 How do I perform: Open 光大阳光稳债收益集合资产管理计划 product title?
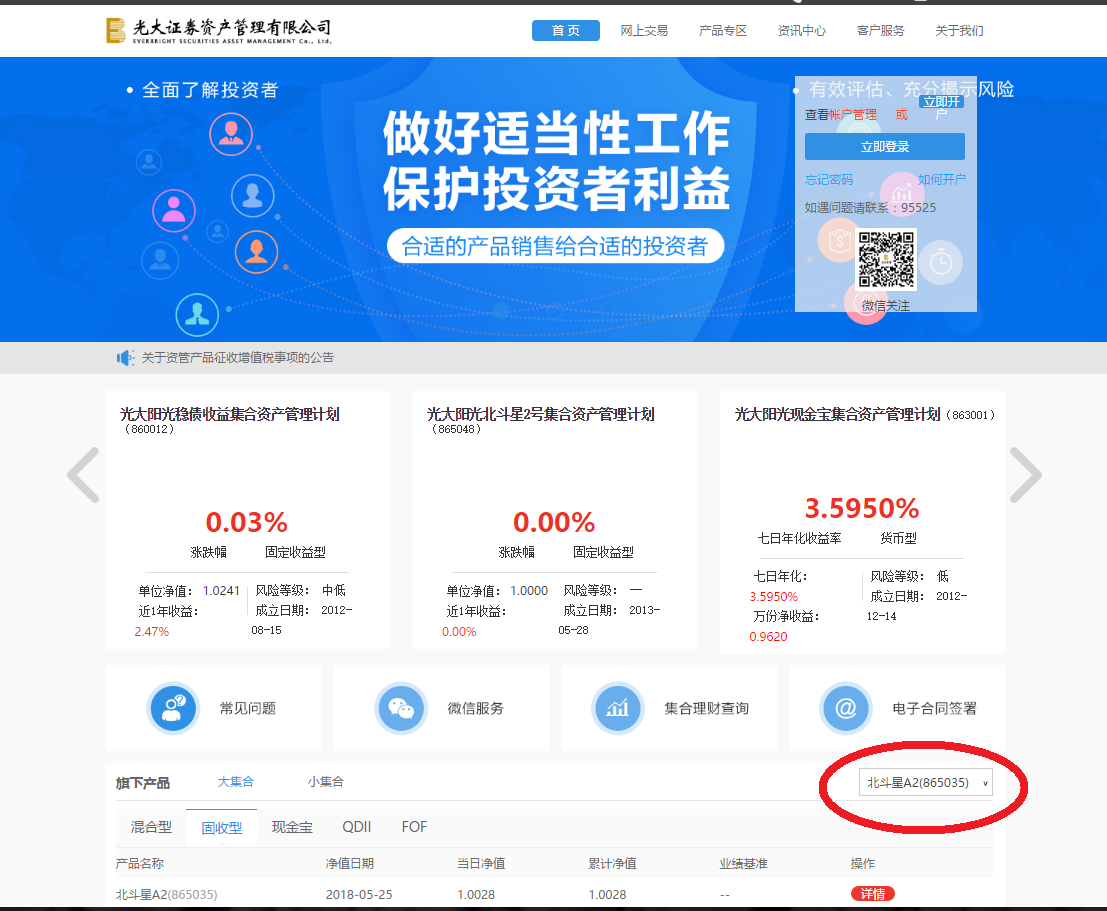(229, 415)
